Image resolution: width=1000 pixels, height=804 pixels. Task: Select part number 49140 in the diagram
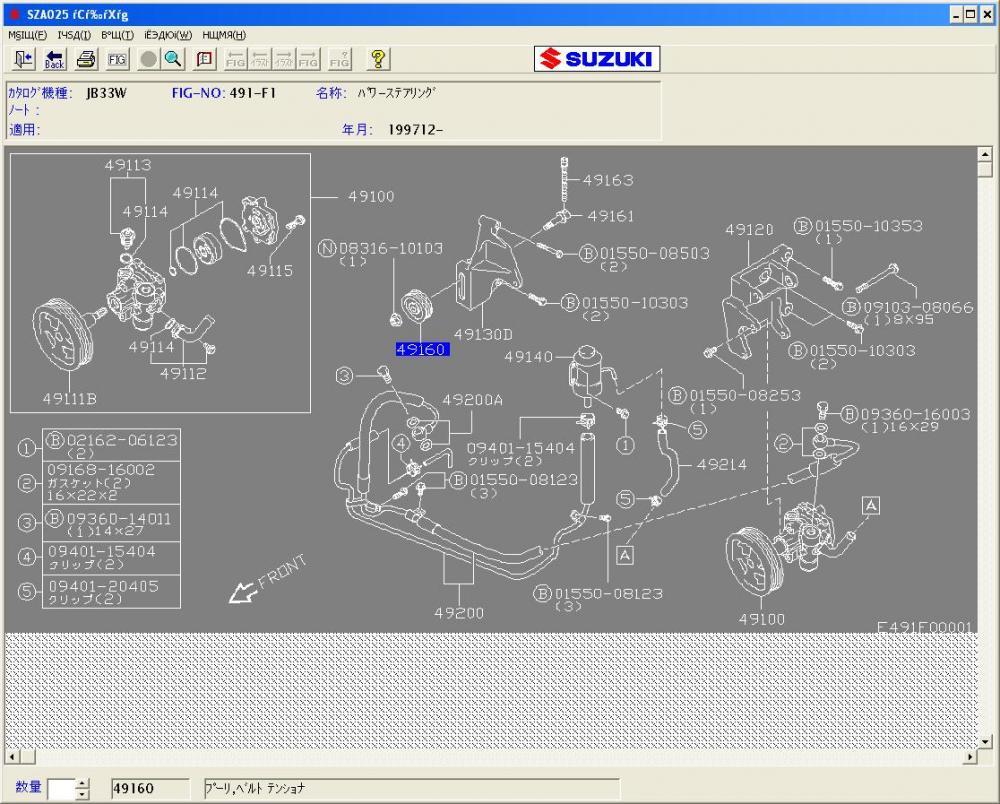(528, 356)
